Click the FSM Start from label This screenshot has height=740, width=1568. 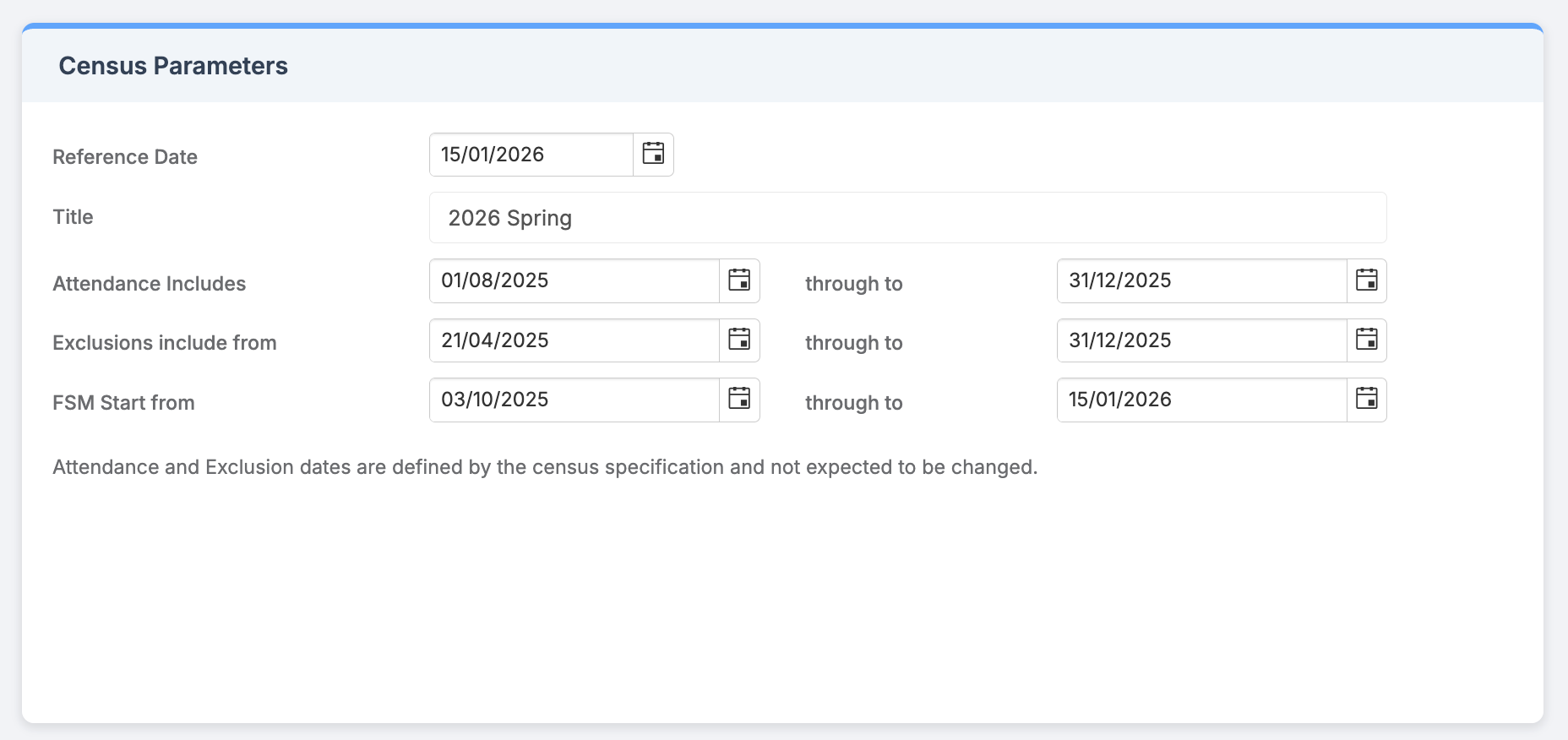123,403
